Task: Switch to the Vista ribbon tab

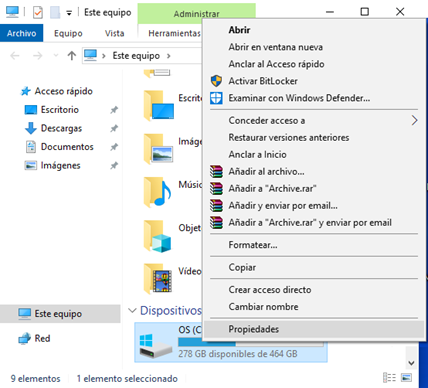Action: click(114, 33)
